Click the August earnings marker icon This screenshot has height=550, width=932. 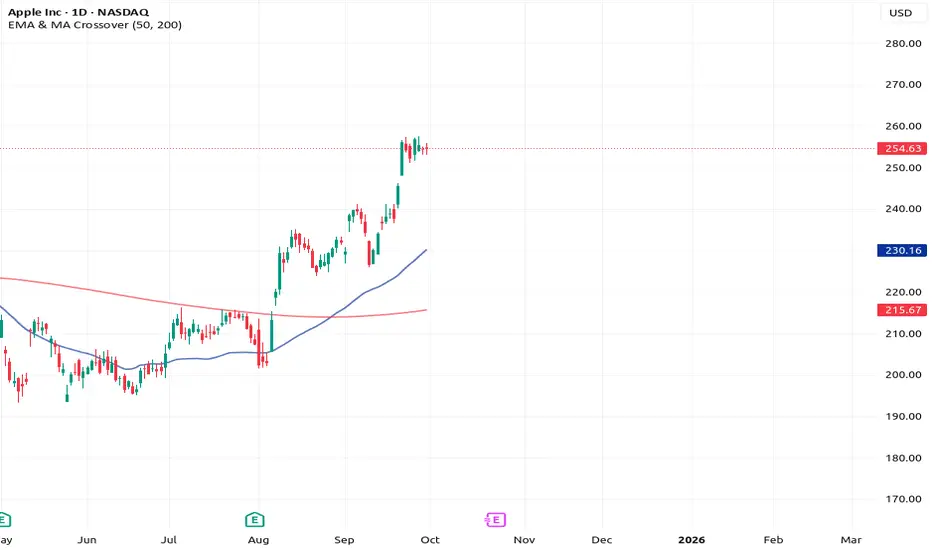coord(254,518)
